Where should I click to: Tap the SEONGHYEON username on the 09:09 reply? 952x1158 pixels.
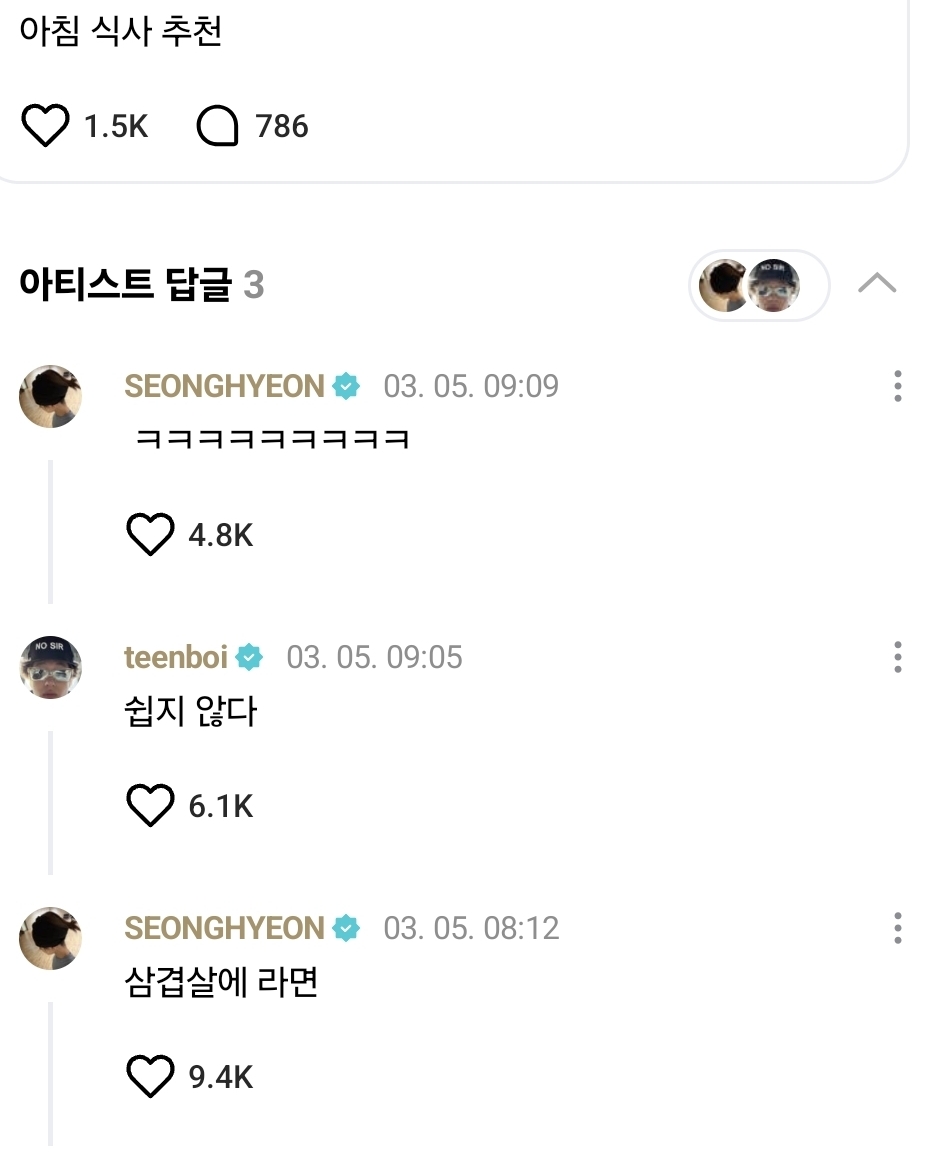pyautogui.click(x=224, y=386)
